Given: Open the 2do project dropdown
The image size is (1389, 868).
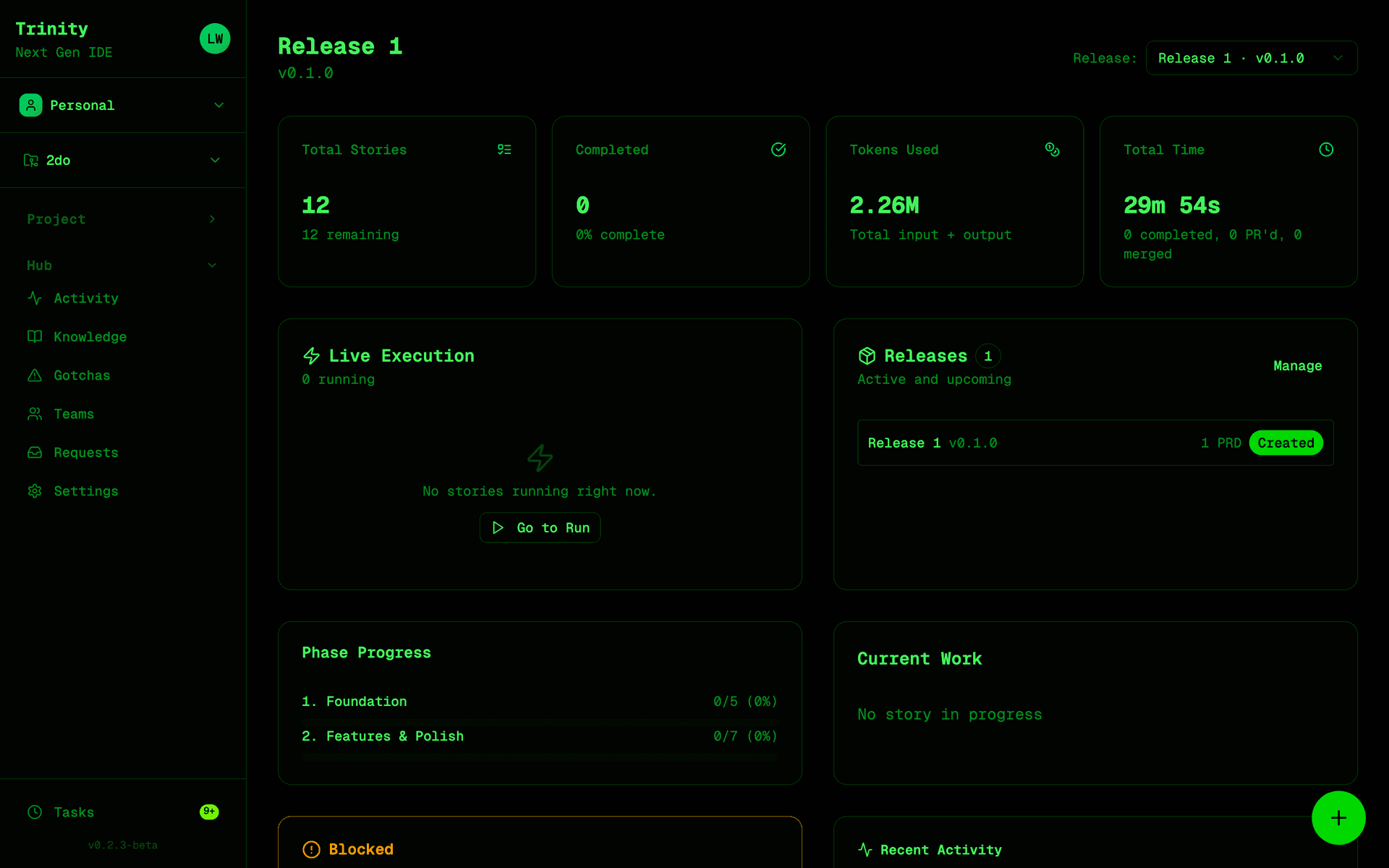Looking at the screenshot, I should click(x=123, y=160).
